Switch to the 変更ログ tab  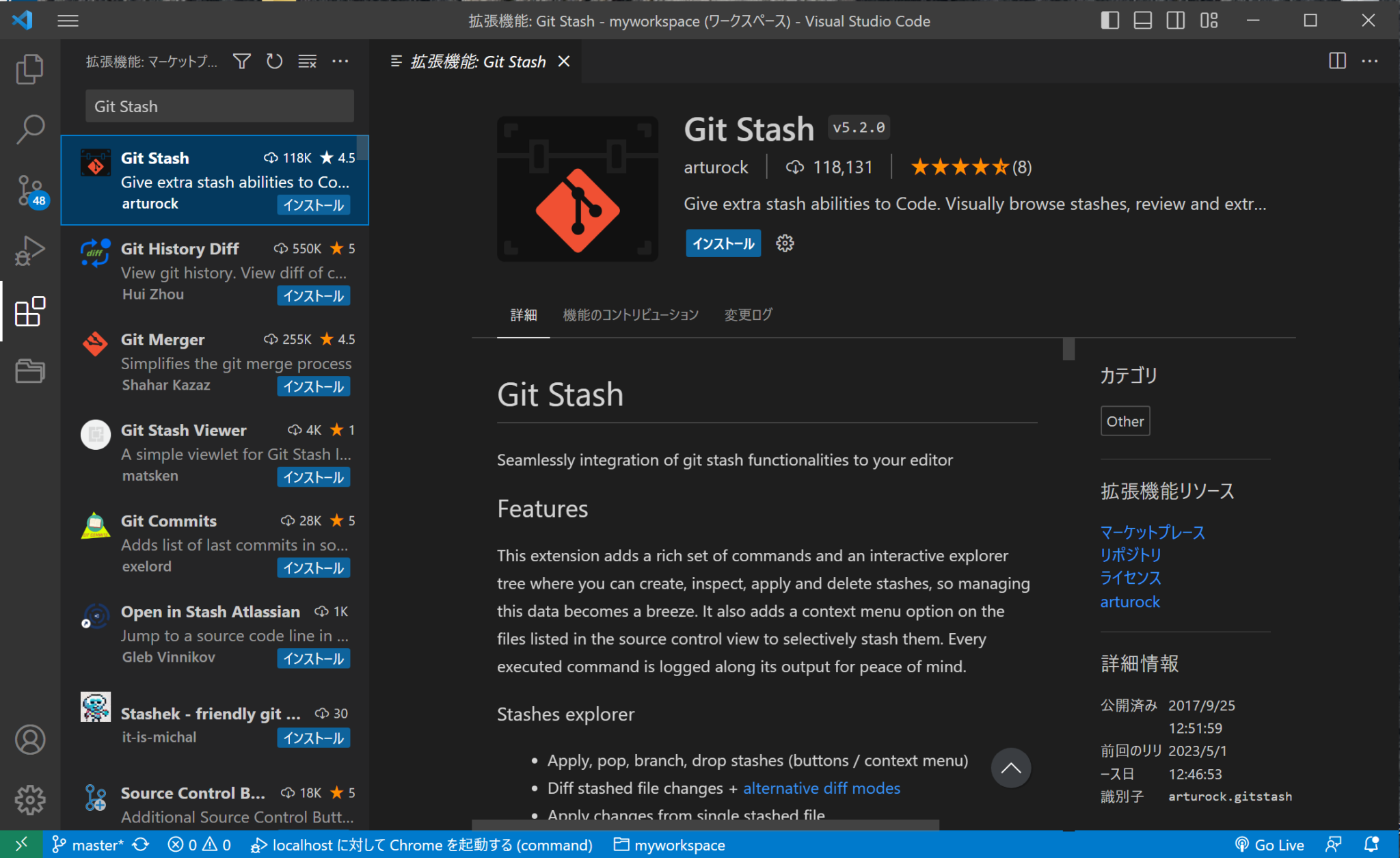[x=747, y=314]
